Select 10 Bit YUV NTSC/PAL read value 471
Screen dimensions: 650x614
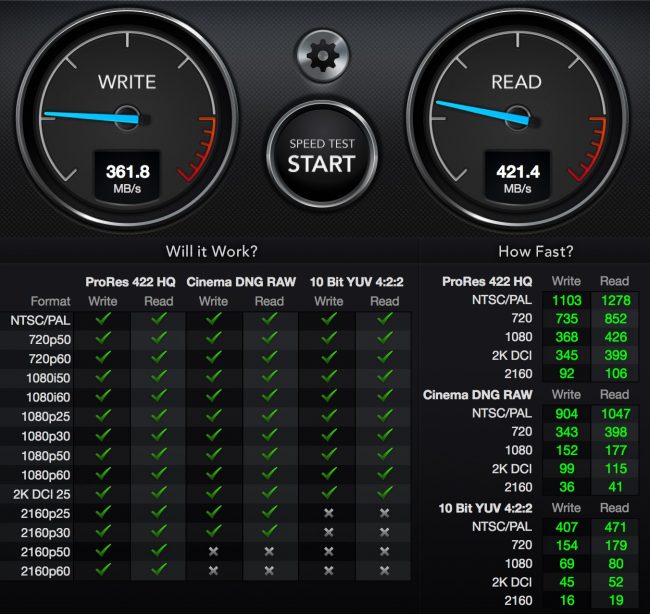[616, 527]
